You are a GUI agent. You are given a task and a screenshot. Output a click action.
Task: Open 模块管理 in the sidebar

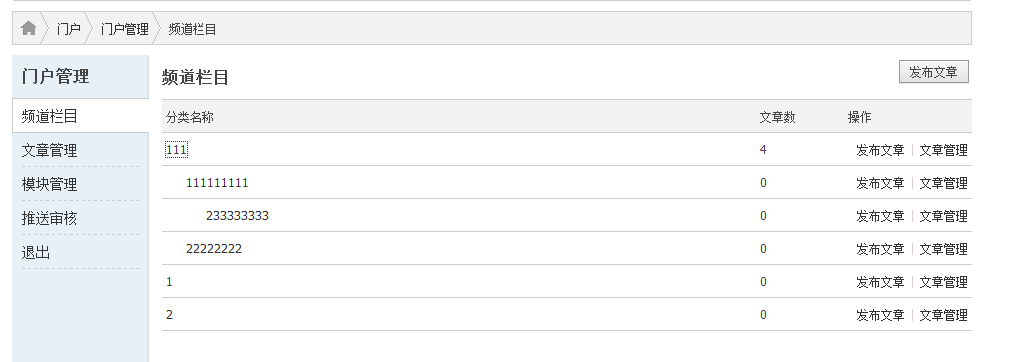point(49,184)
